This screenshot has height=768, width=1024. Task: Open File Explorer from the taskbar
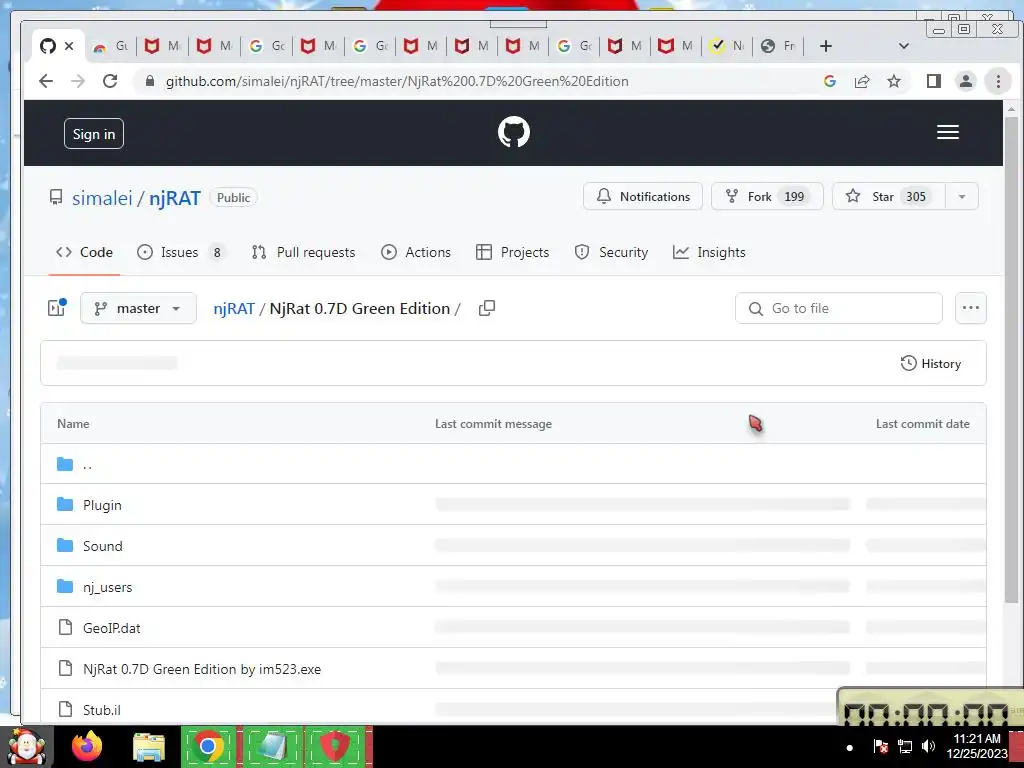[149, 746]
